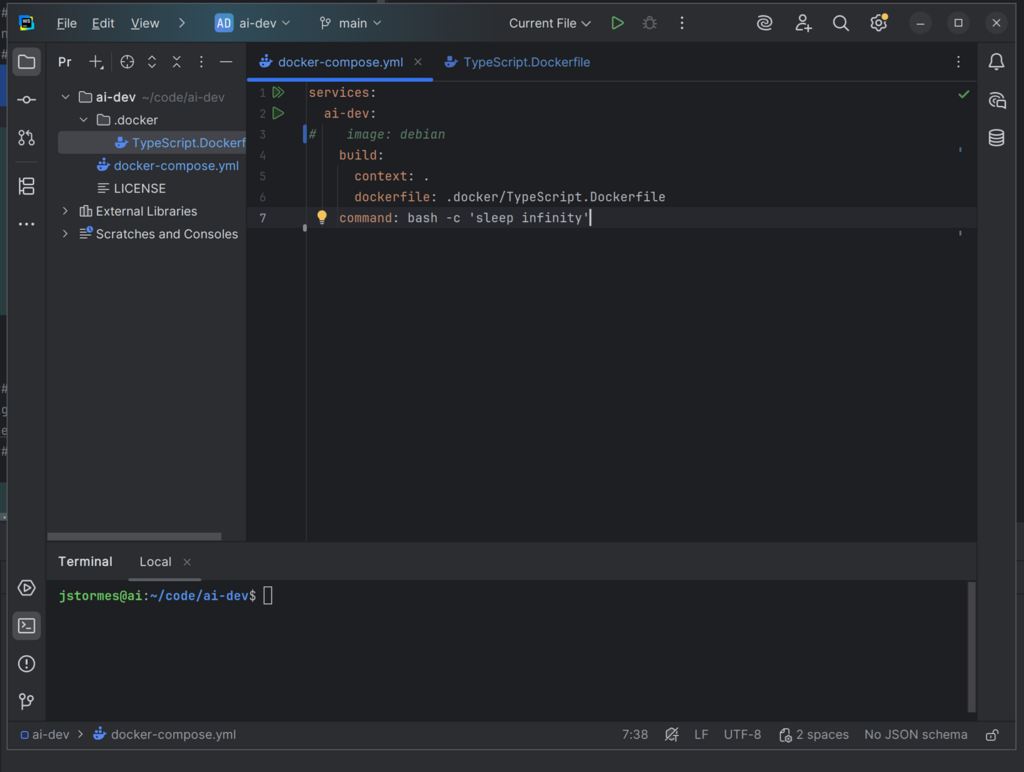The width and height of the screenshot is (1024, 772).
Task: Click the Services run icon in sidebar
Action: click(x=27, y=588)
